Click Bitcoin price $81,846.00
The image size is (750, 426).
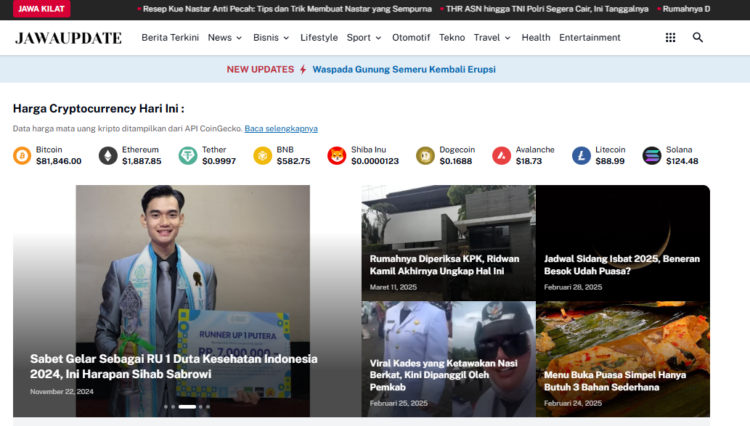(x=59, y=161)
